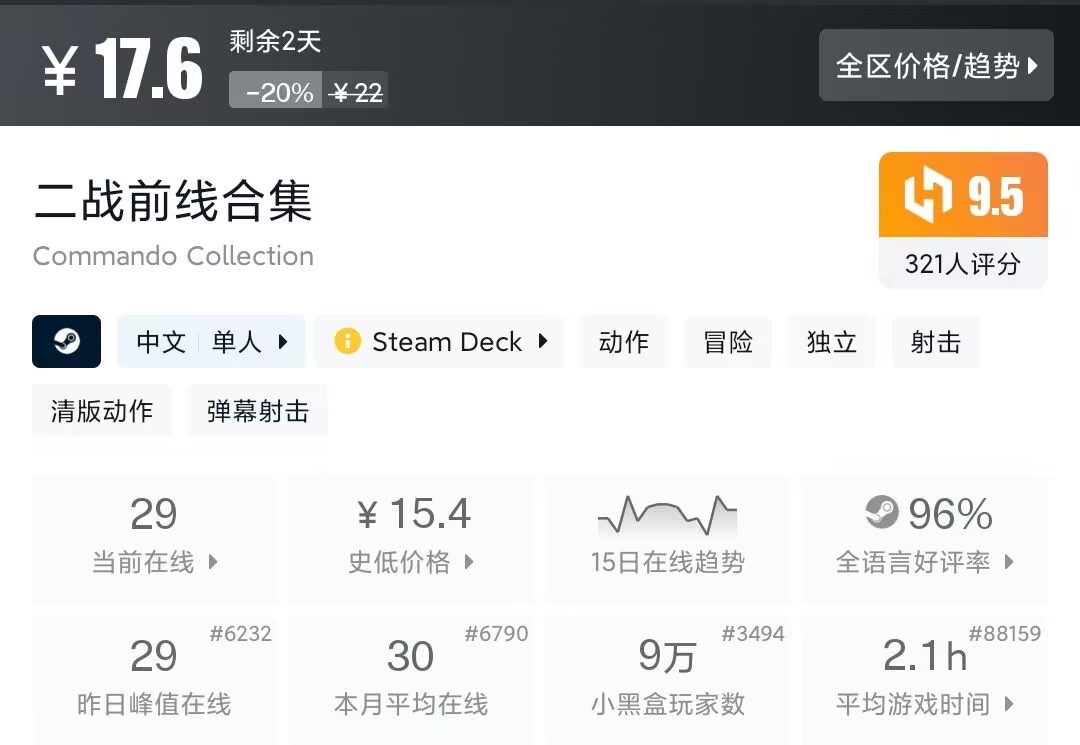
Task: Click the Steam platform logo icon
Action: [x=66, y=342]
